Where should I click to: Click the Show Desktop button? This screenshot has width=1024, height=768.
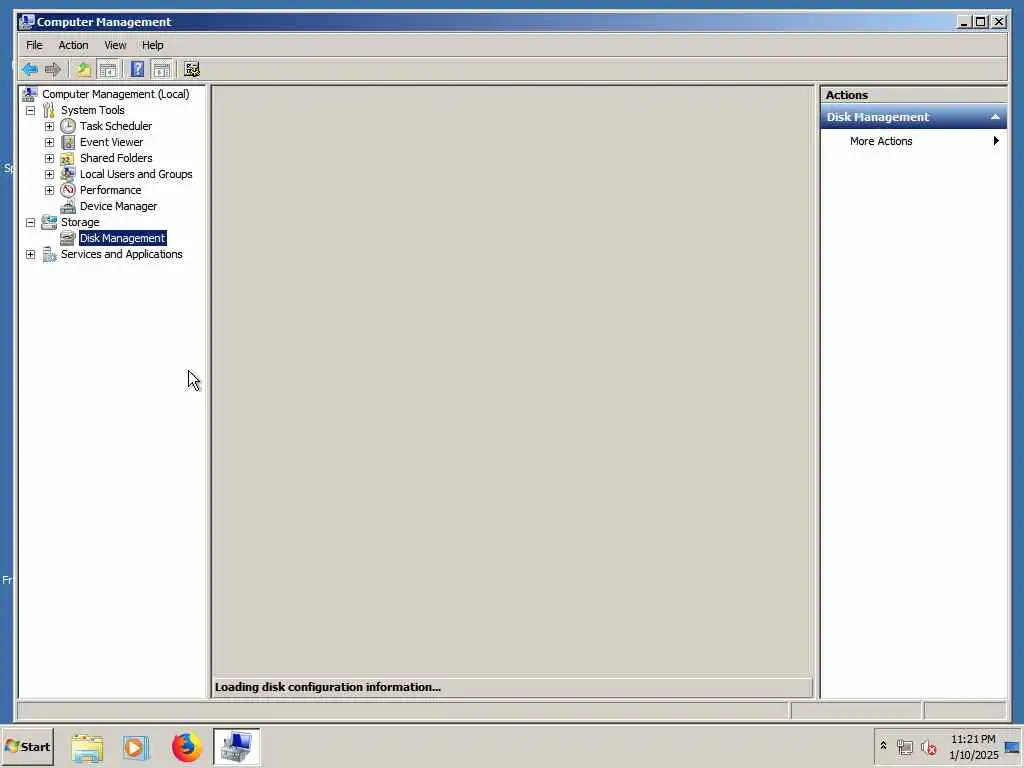1013,747
